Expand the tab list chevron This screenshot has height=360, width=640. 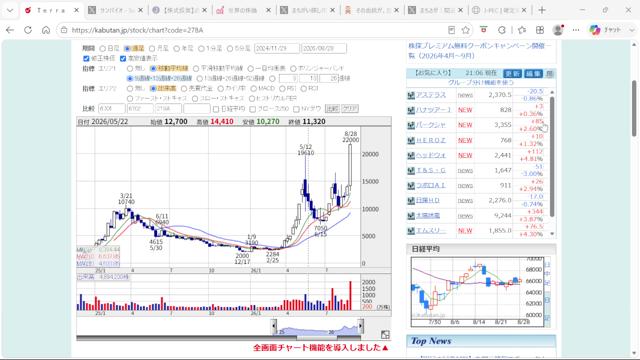click(10, 11)
